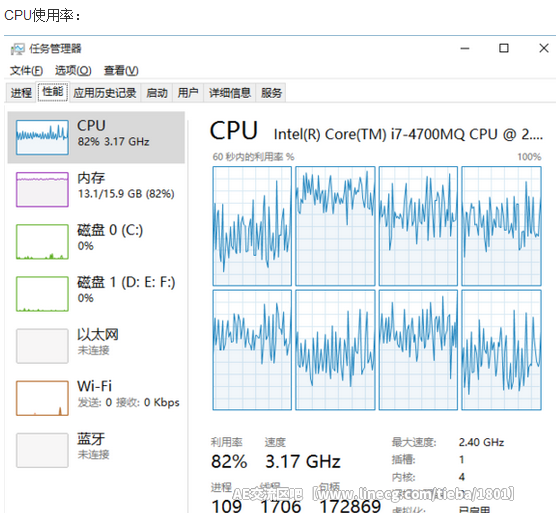Click the gray 以太网 thumbnail box
This screenshot has height=513, width=556.
pos(42,346)
